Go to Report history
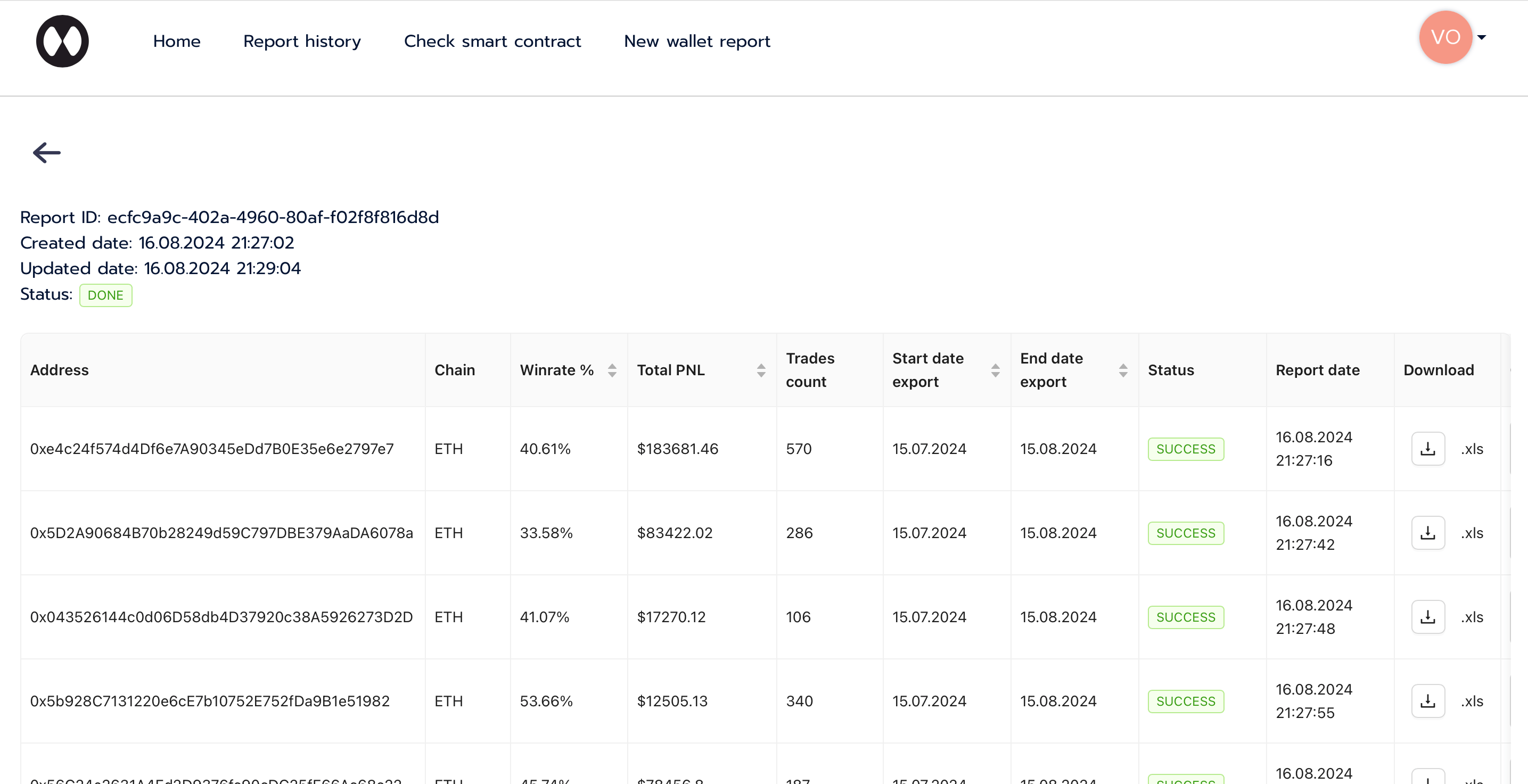The width and height of the screenshot is (1528, 784). click(302, 41)
